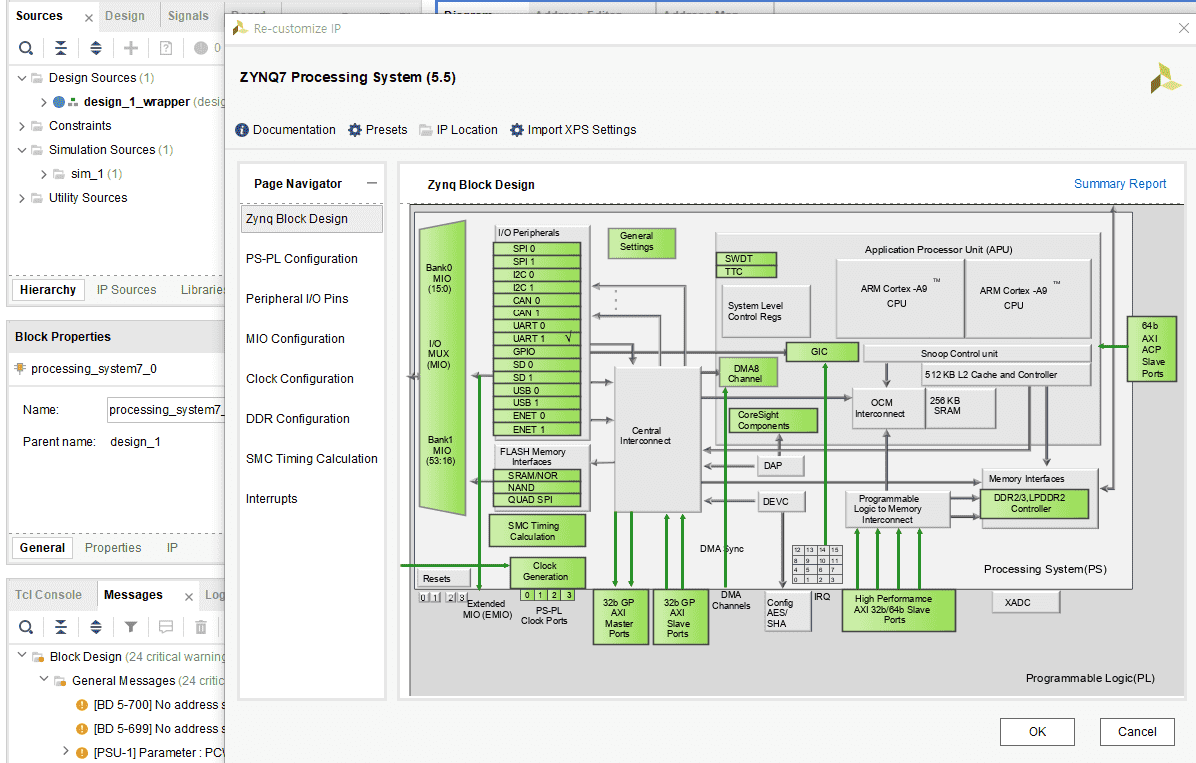Open the Presets menu
The image size is (1196, 763).
pyautogui.click(x=378, y=130)
